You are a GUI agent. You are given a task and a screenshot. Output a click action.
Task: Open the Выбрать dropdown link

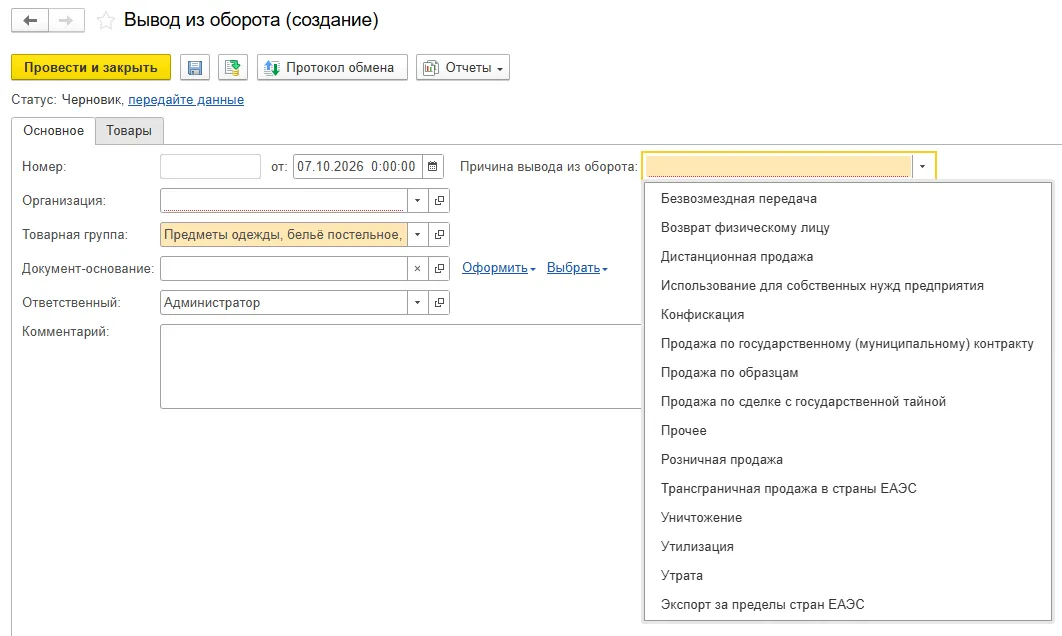(577, 268)
